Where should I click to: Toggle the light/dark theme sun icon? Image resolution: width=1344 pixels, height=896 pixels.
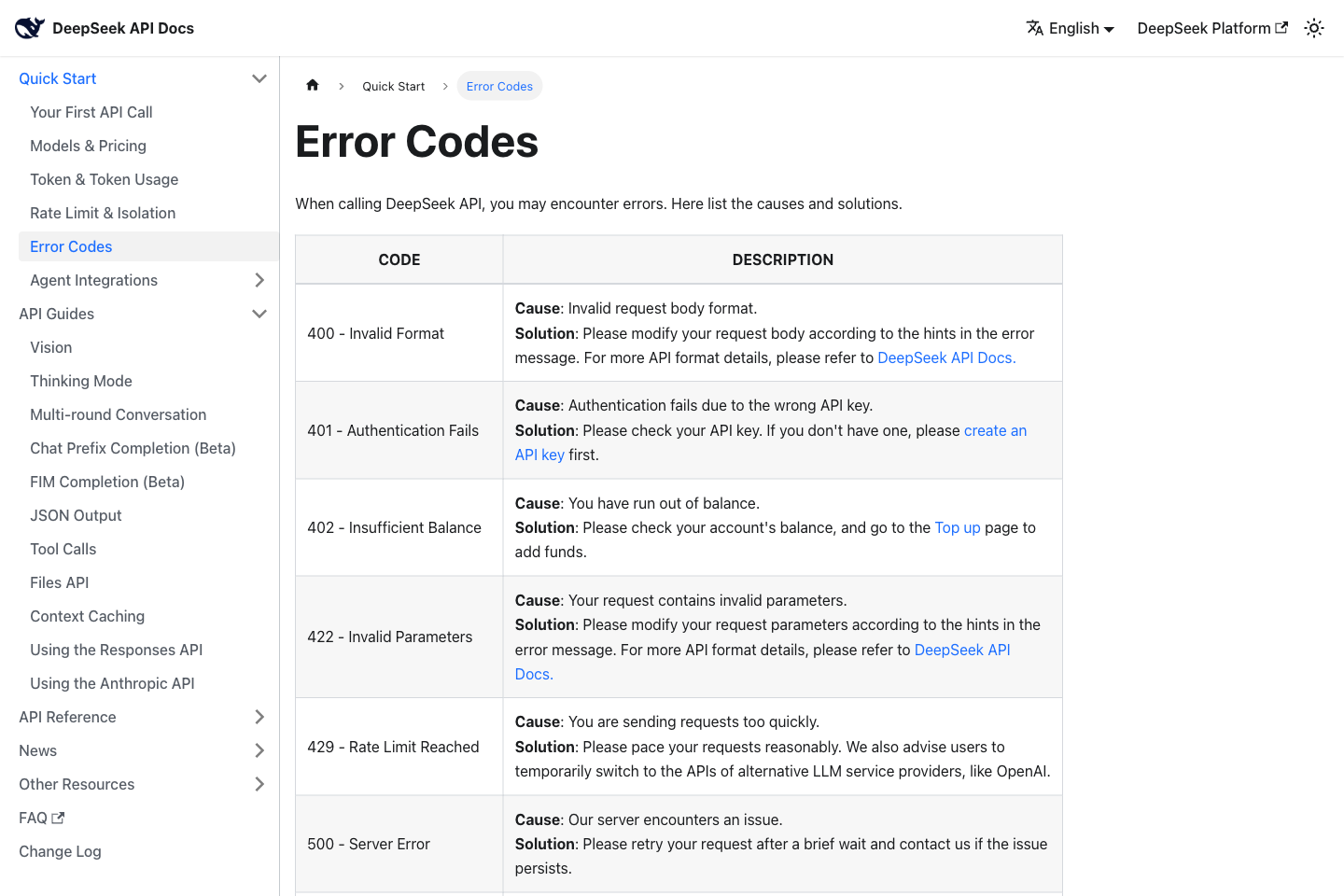pyautogui.click(x=1314, y=28)
